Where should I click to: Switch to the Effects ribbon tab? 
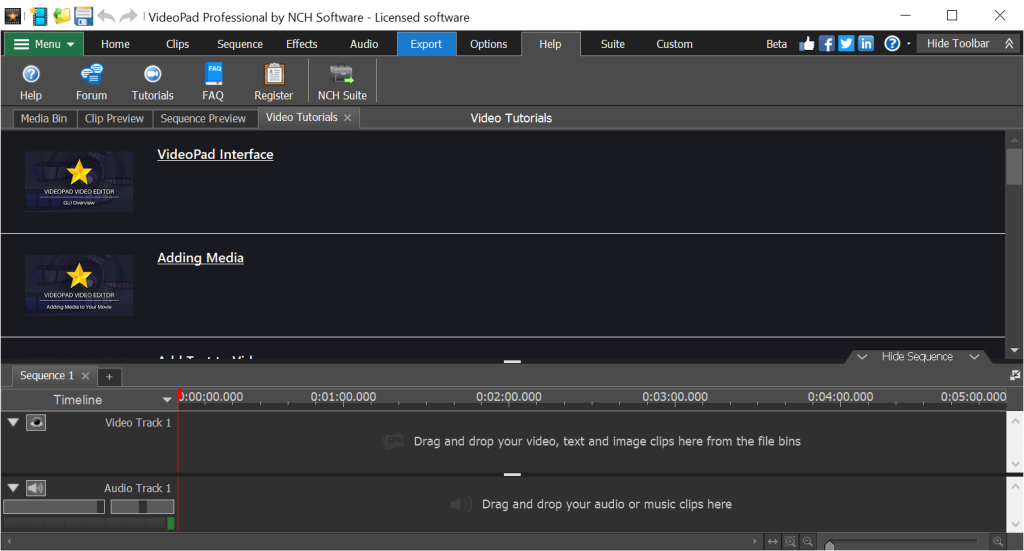[302, 44]
